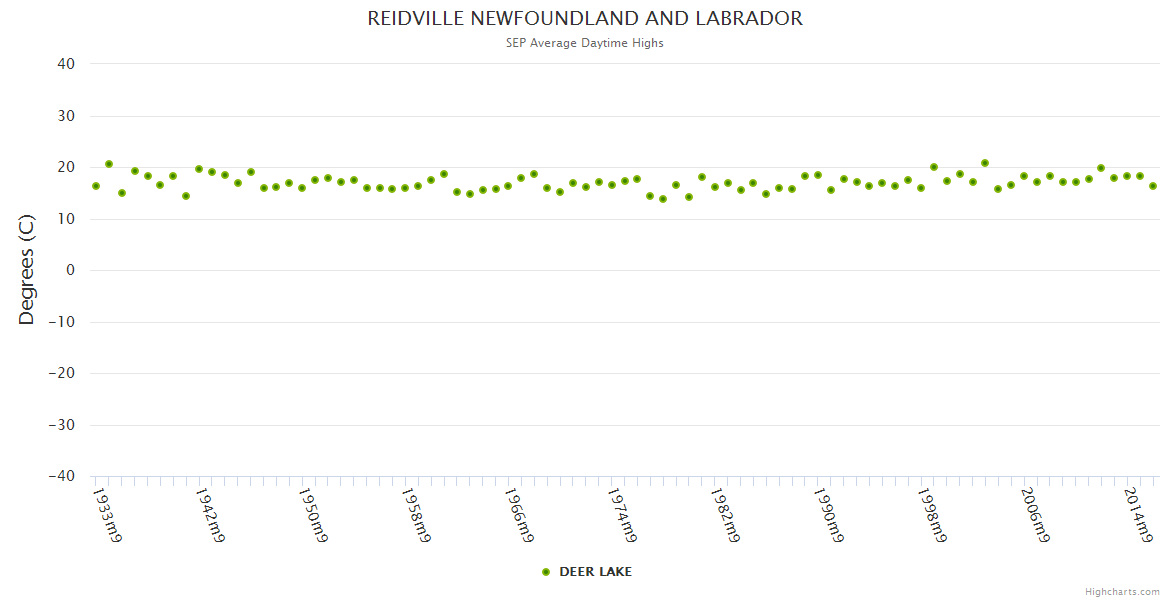Click the 1933m9 x-axis label
Image resolution: width=1170 pixels, height=600 pixels.
(107, 514)
